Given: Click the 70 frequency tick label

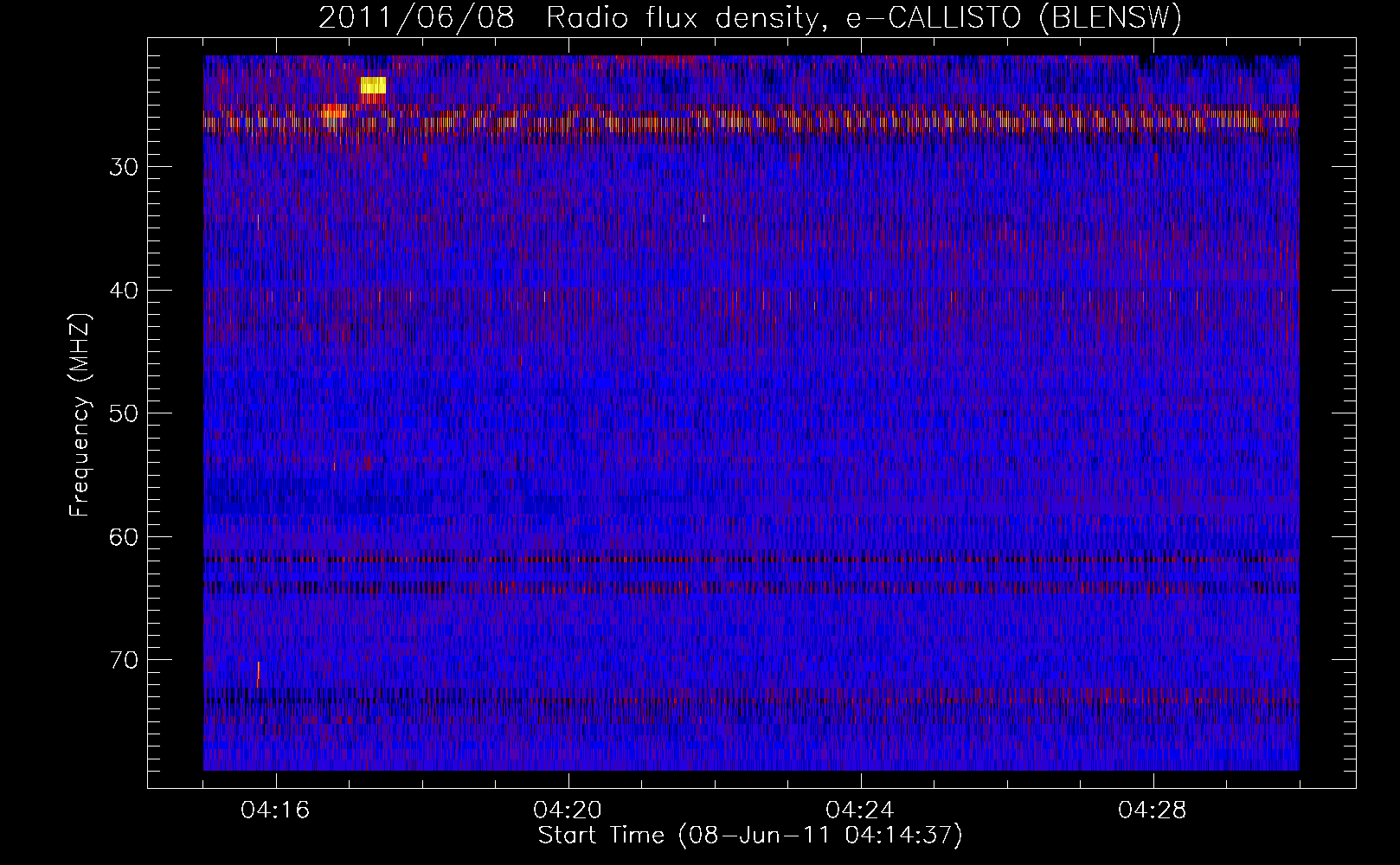Looking at the screenshot, I should pos(124,660).
